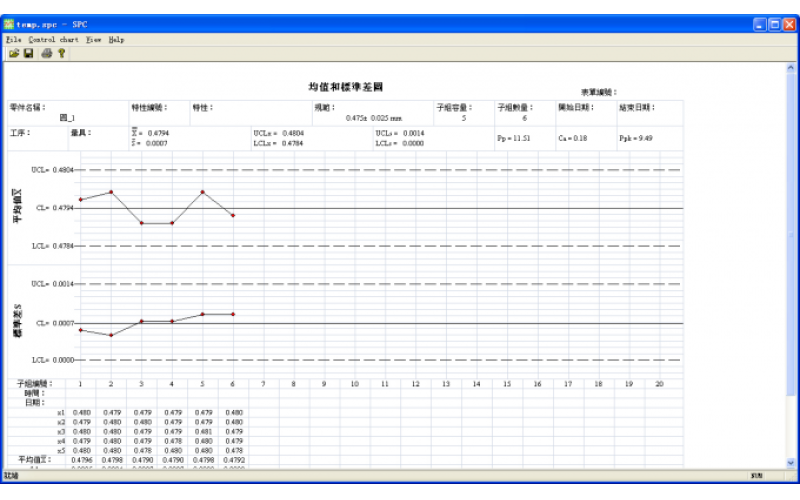The height and width of the screenshot is (500, 800).
Task: Click the part name value 圆_1
Action: click(x=68, y=117)
